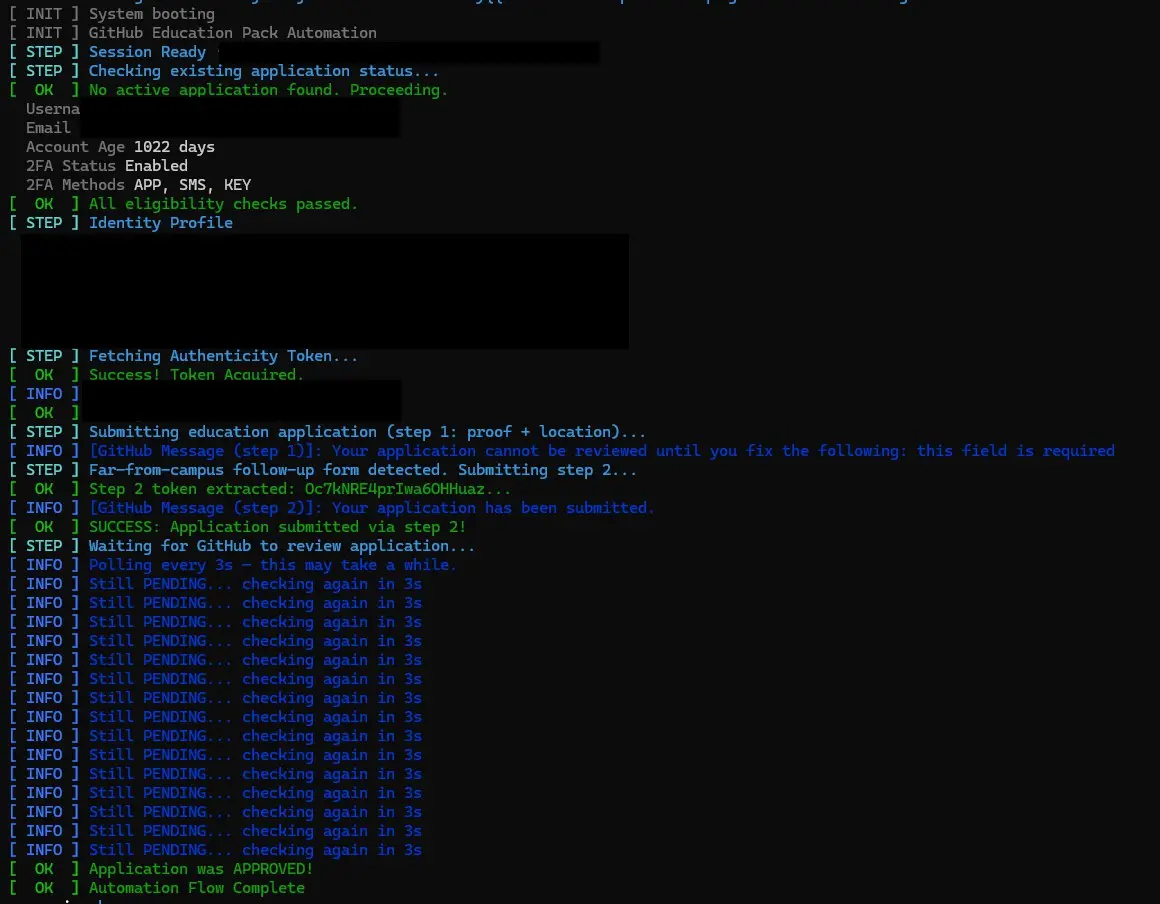The height and width of the screenshot is (904, 1160).
Task: Click the 'Email' field label
Action: [x=48, y=128]
